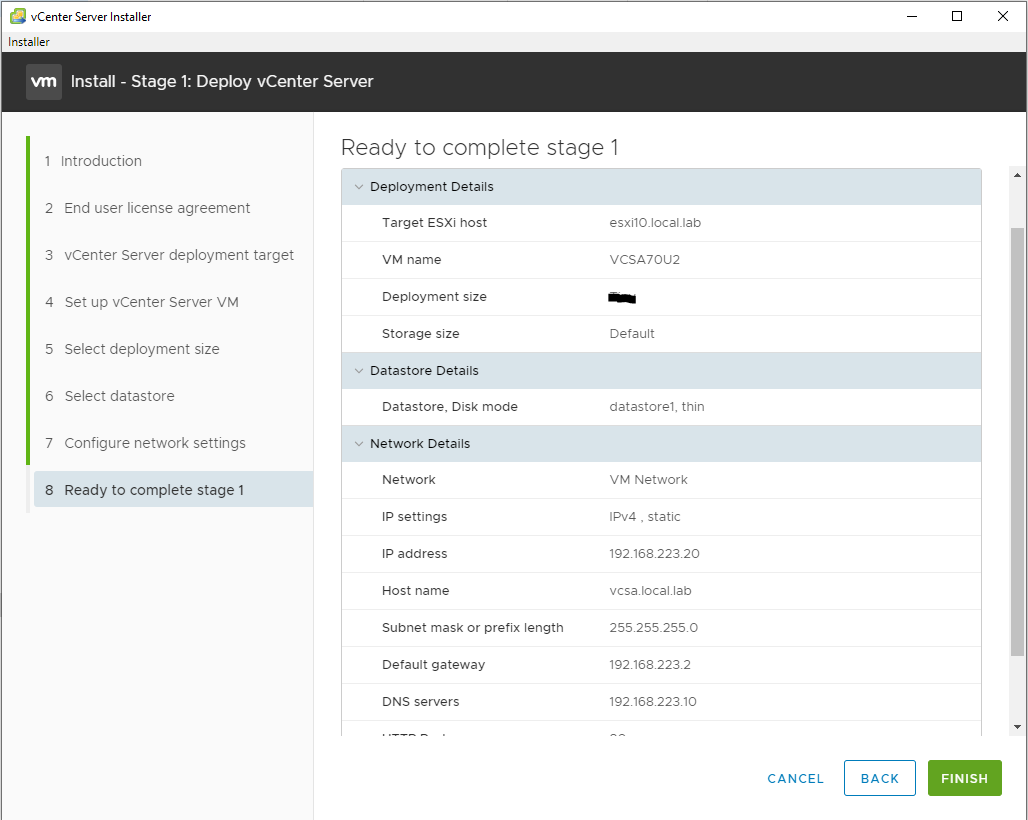1028x820 pixels.
Task: Select step 3 vCenter Server deployment target
Action: 169,255
